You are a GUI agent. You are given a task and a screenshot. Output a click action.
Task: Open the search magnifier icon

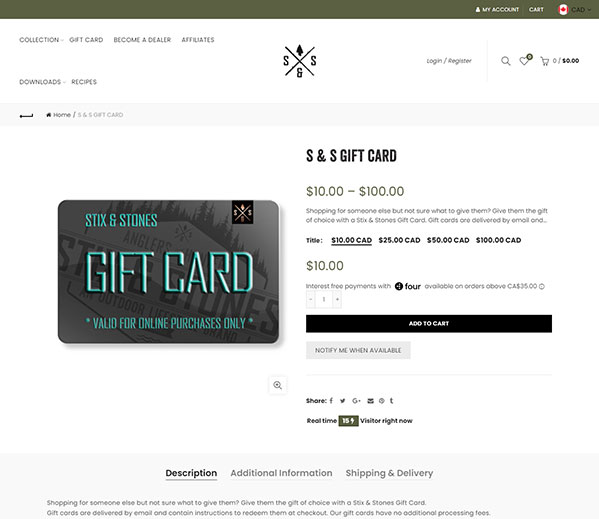point(505,61)
